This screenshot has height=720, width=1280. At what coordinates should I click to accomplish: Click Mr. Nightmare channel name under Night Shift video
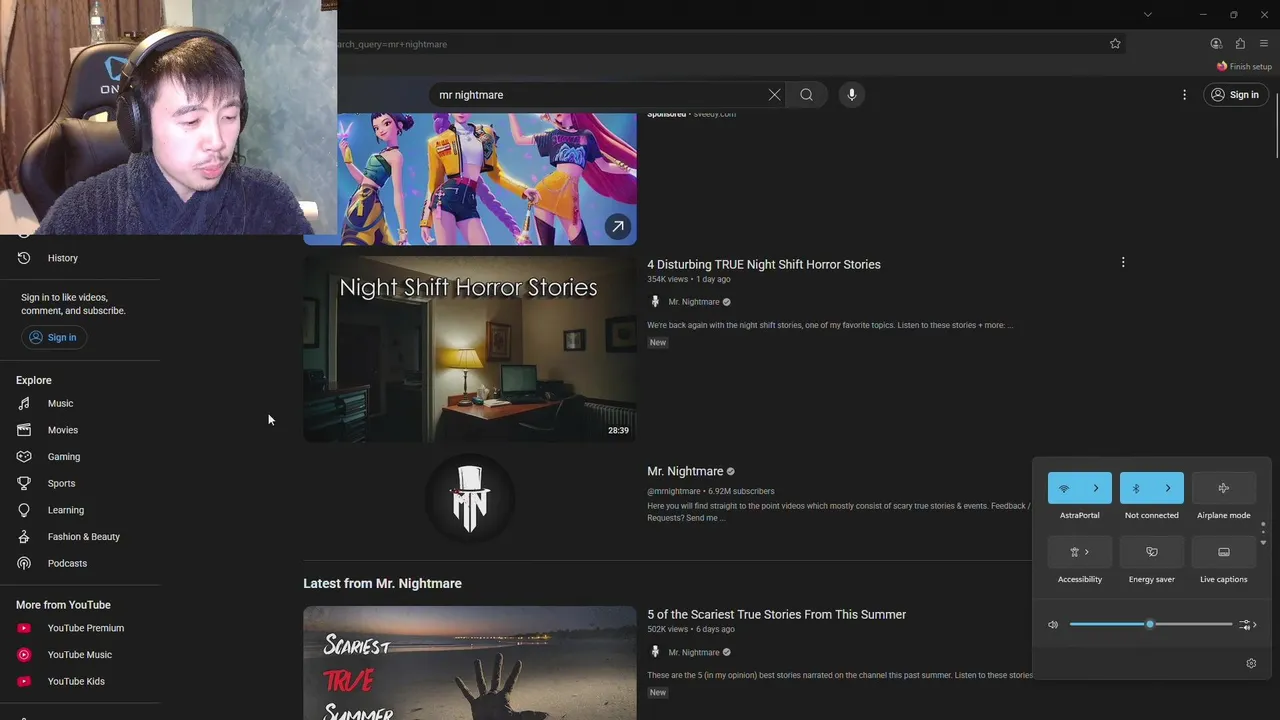pos(694,302)
